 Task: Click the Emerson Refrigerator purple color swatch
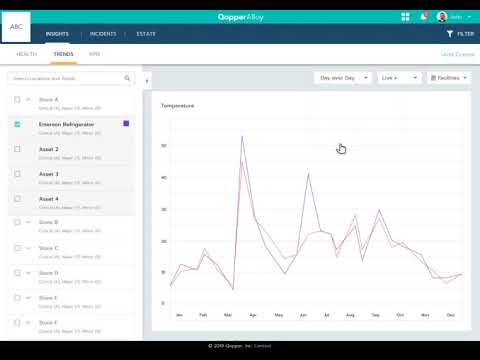click(x=126, y=124)
